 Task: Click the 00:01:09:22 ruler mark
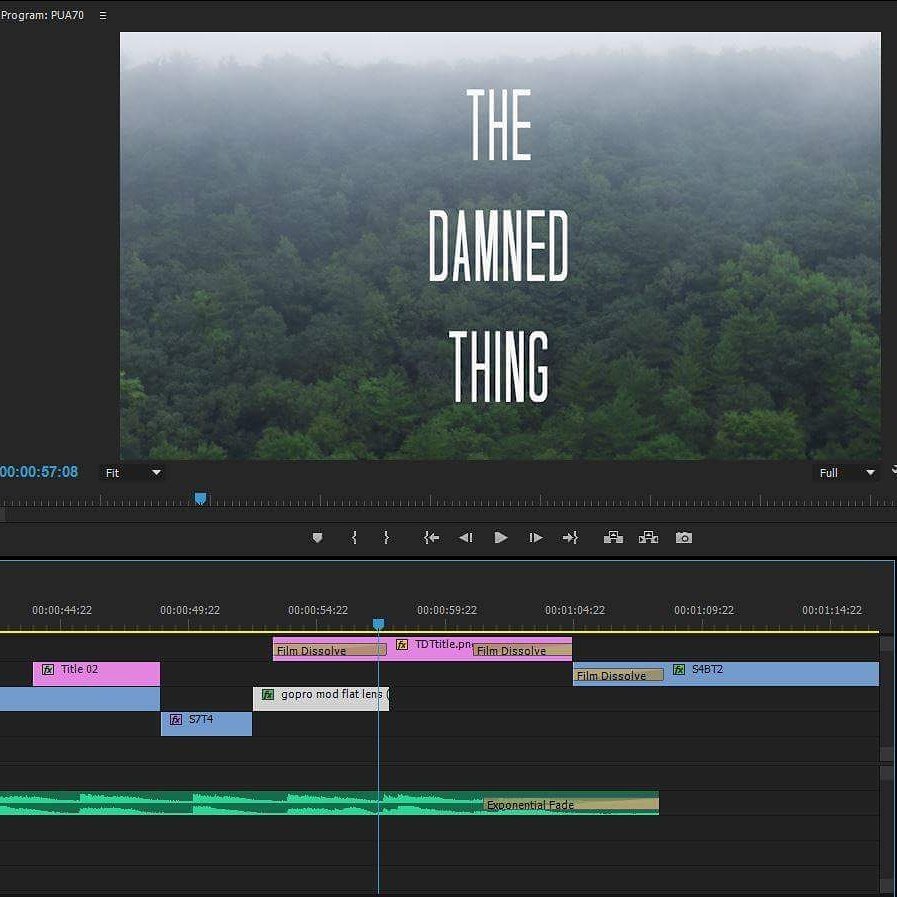coord(704,610)
